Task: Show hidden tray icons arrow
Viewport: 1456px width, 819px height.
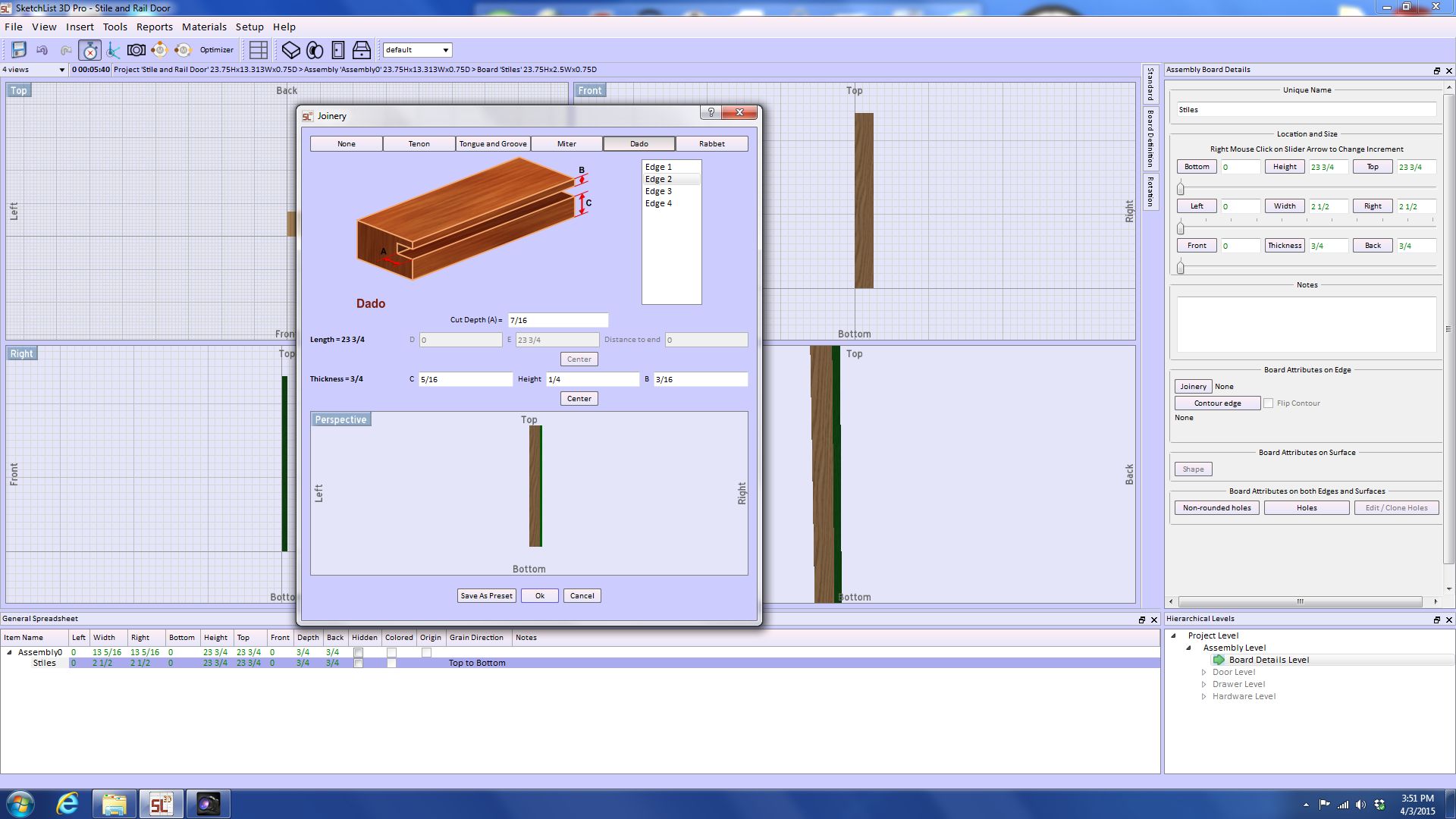Action: 1306,805
